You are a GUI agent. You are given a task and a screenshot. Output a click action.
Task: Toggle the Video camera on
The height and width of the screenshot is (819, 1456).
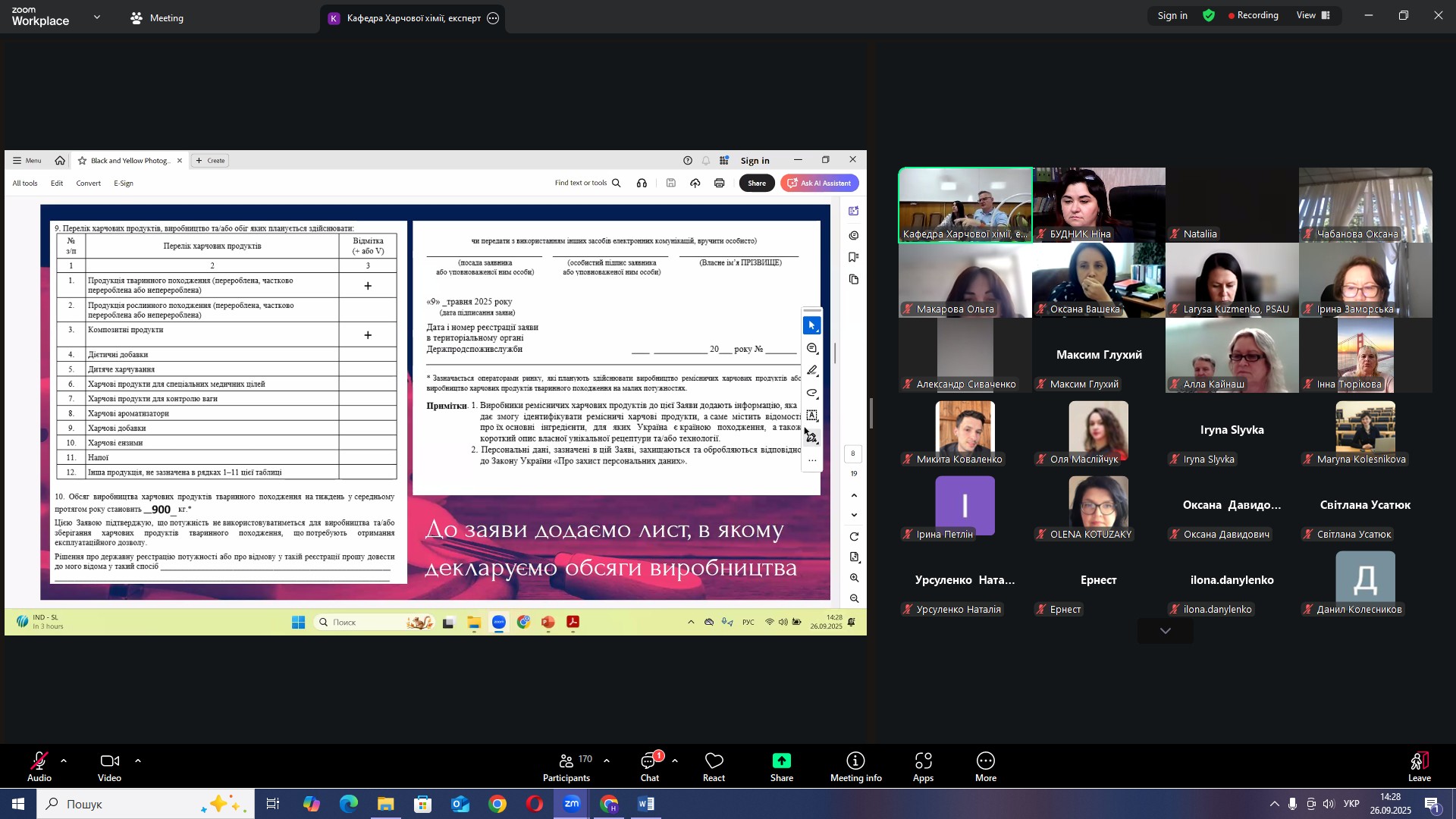coord(109,767)
